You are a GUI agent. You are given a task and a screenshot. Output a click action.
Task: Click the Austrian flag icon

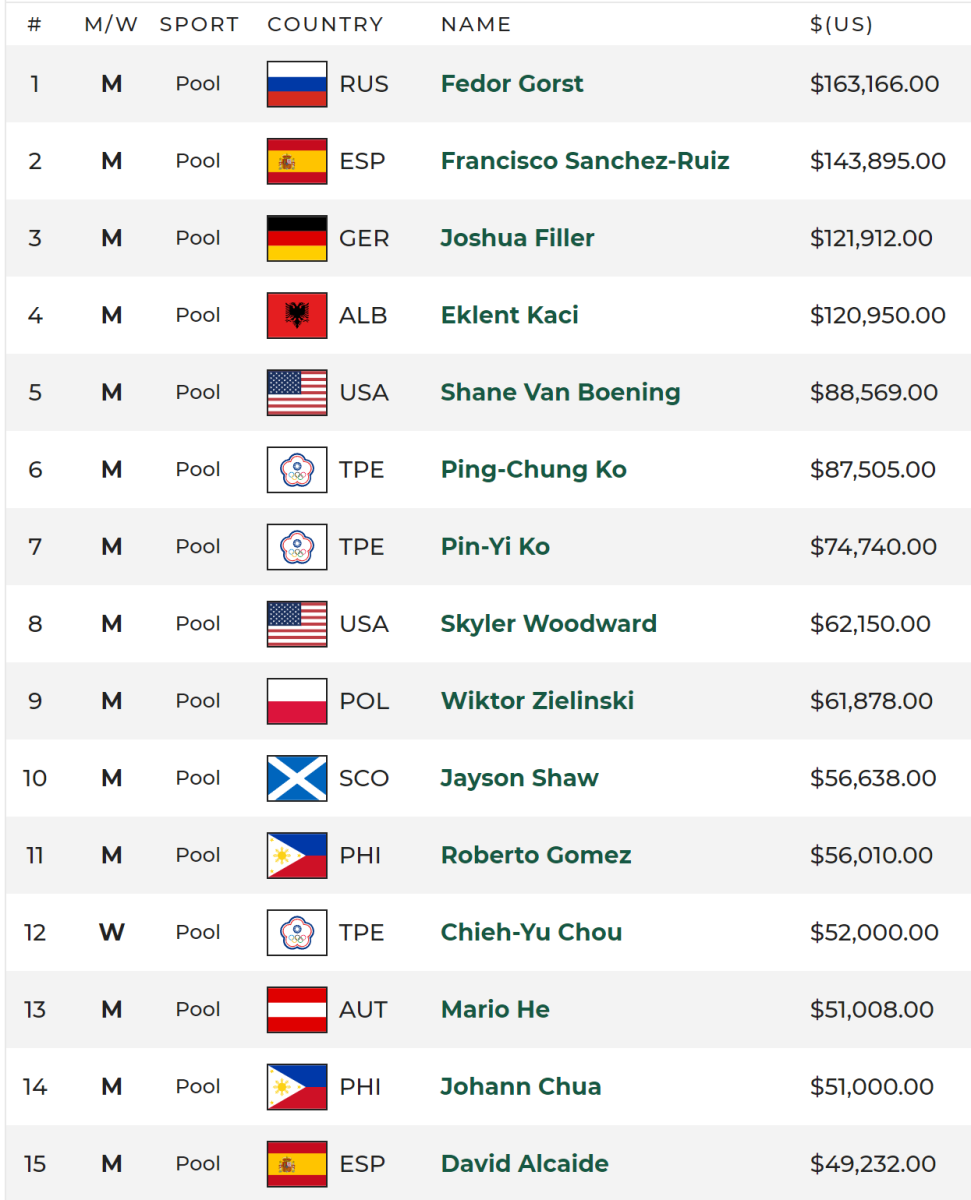click(x=297, y=1009)
